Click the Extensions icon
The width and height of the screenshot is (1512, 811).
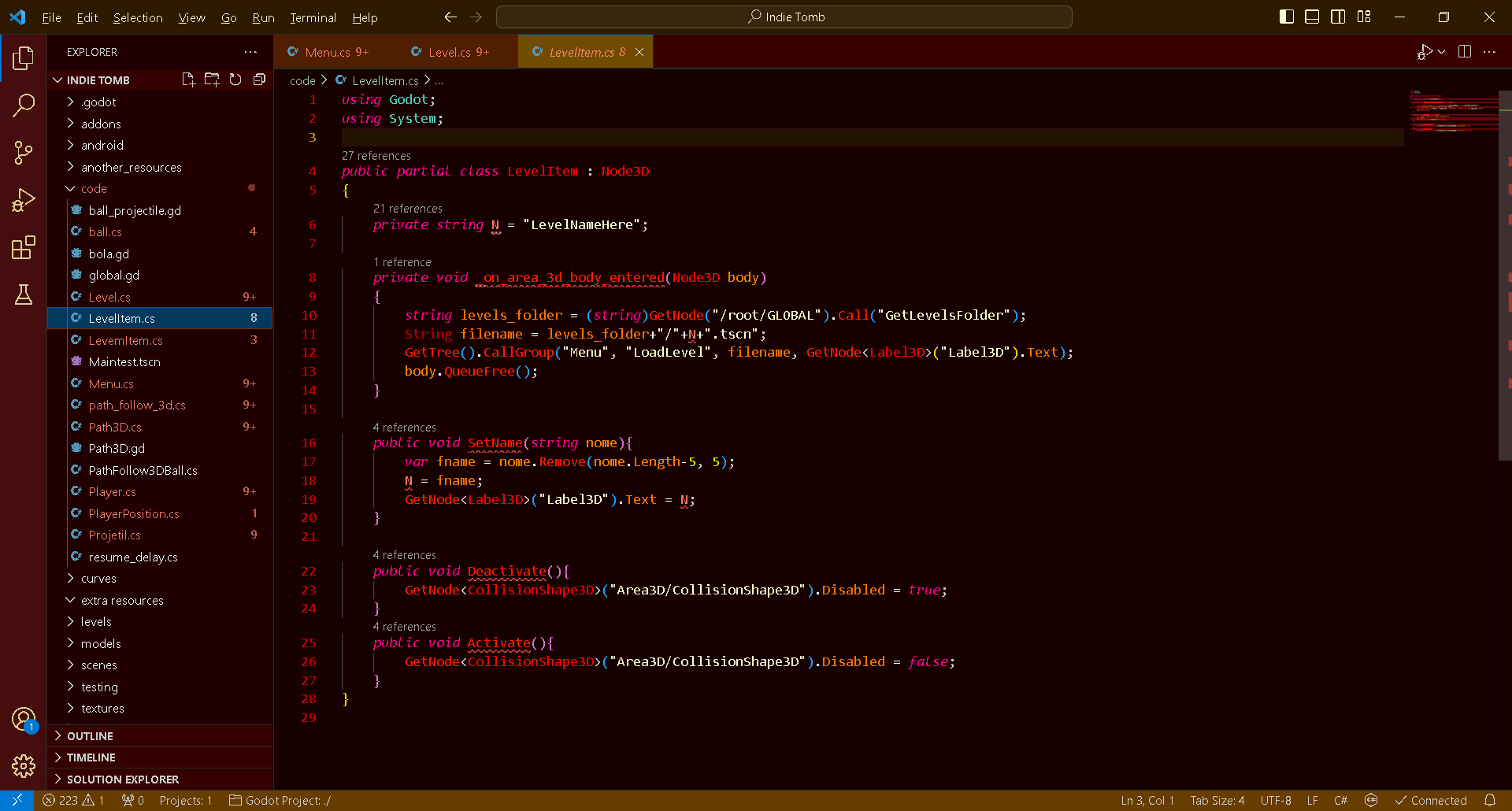[24, 247]
